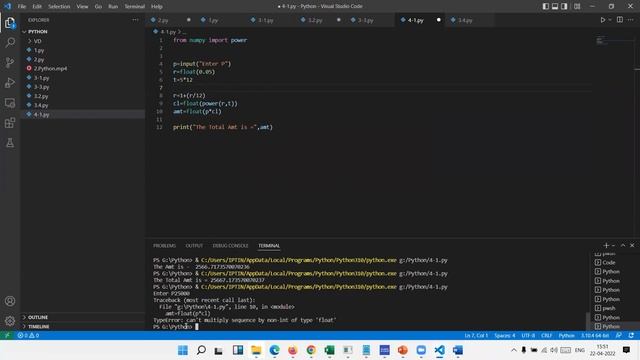Open the run button dropdown arrow
The image size is (640, 360).
pyautogui.click(x=610, y=20)
